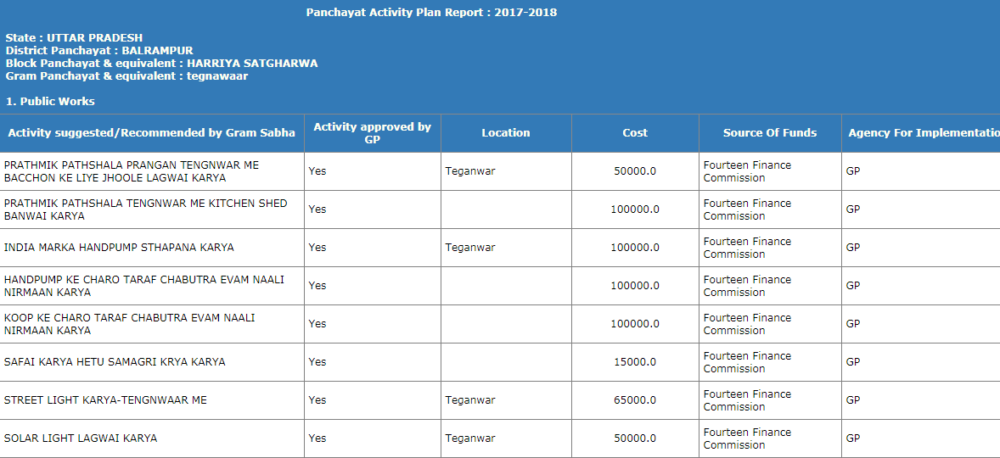Click Fourteen Finance Commission in STREET LIGHT row
1000x458 pixels.
[x=747, y=401]
